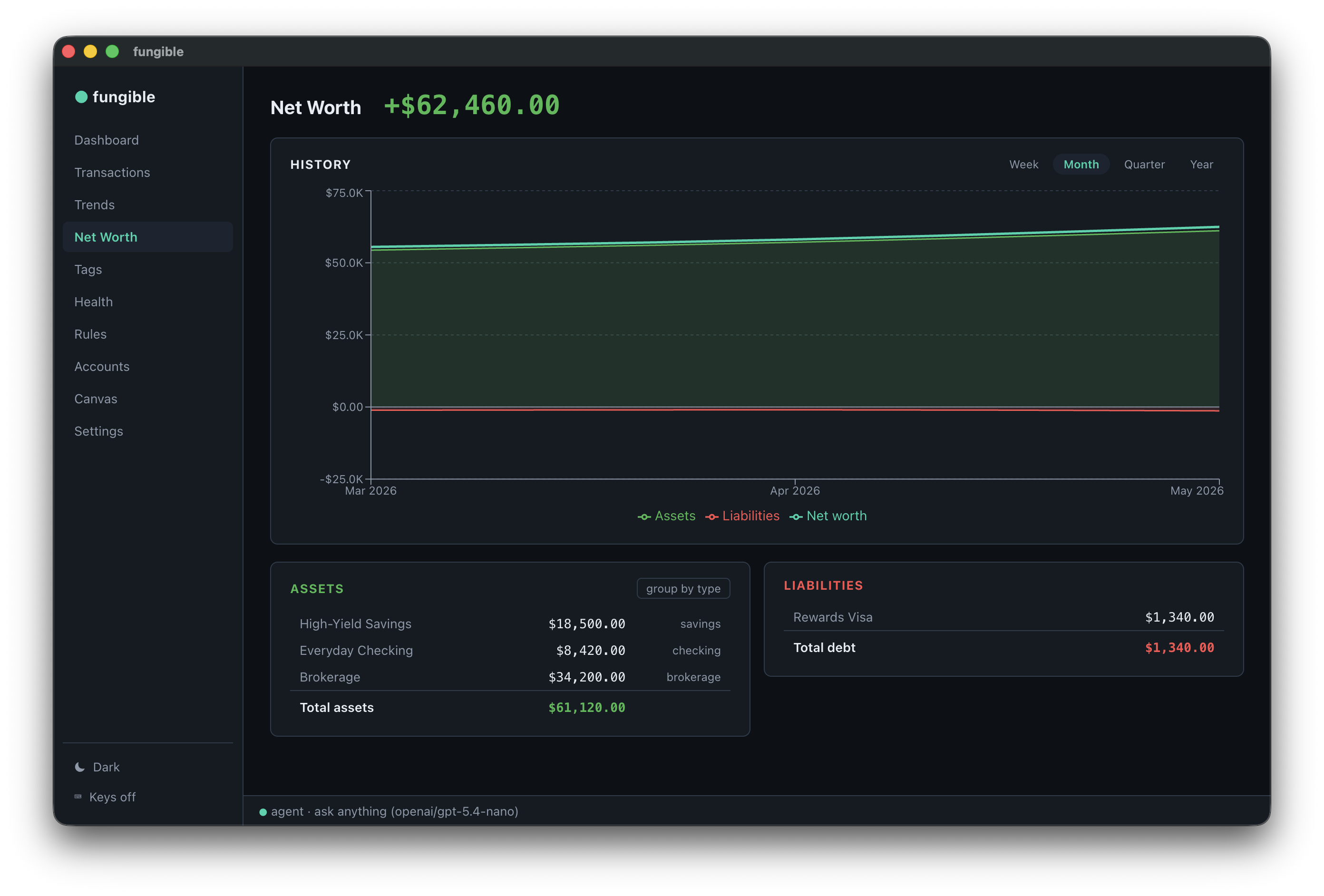
Task: Click the agent status green dot
Action: pyautogui.click(x=263, y=812)
